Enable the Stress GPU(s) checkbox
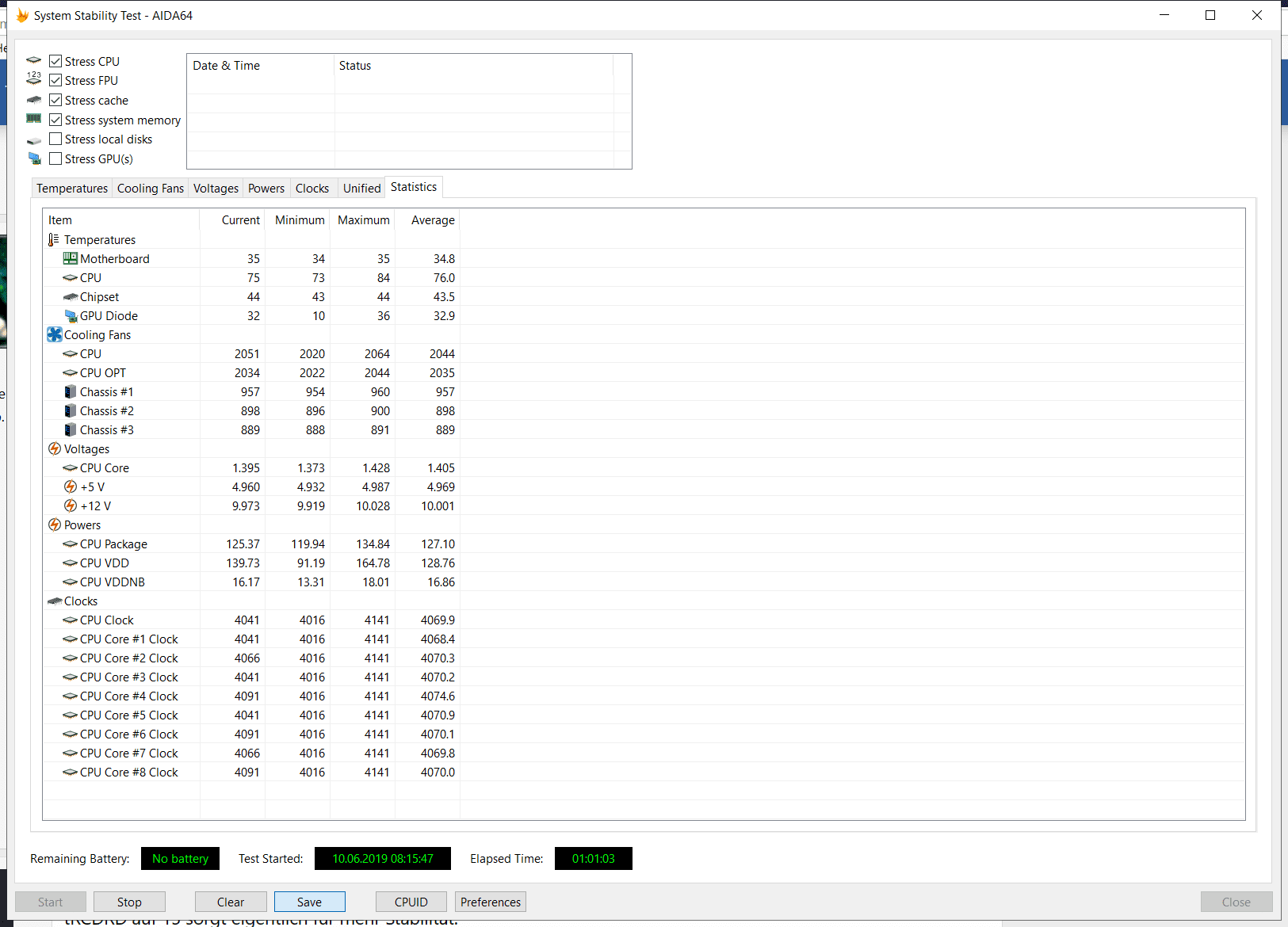 [x=55, y=158]
